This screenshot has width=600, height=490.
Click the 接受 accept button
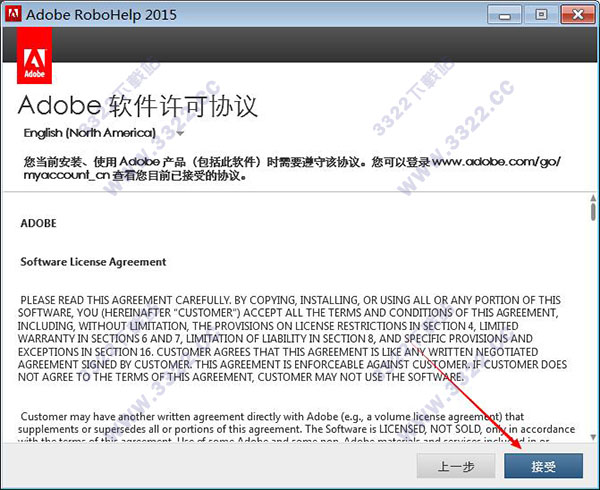[543, 466]
